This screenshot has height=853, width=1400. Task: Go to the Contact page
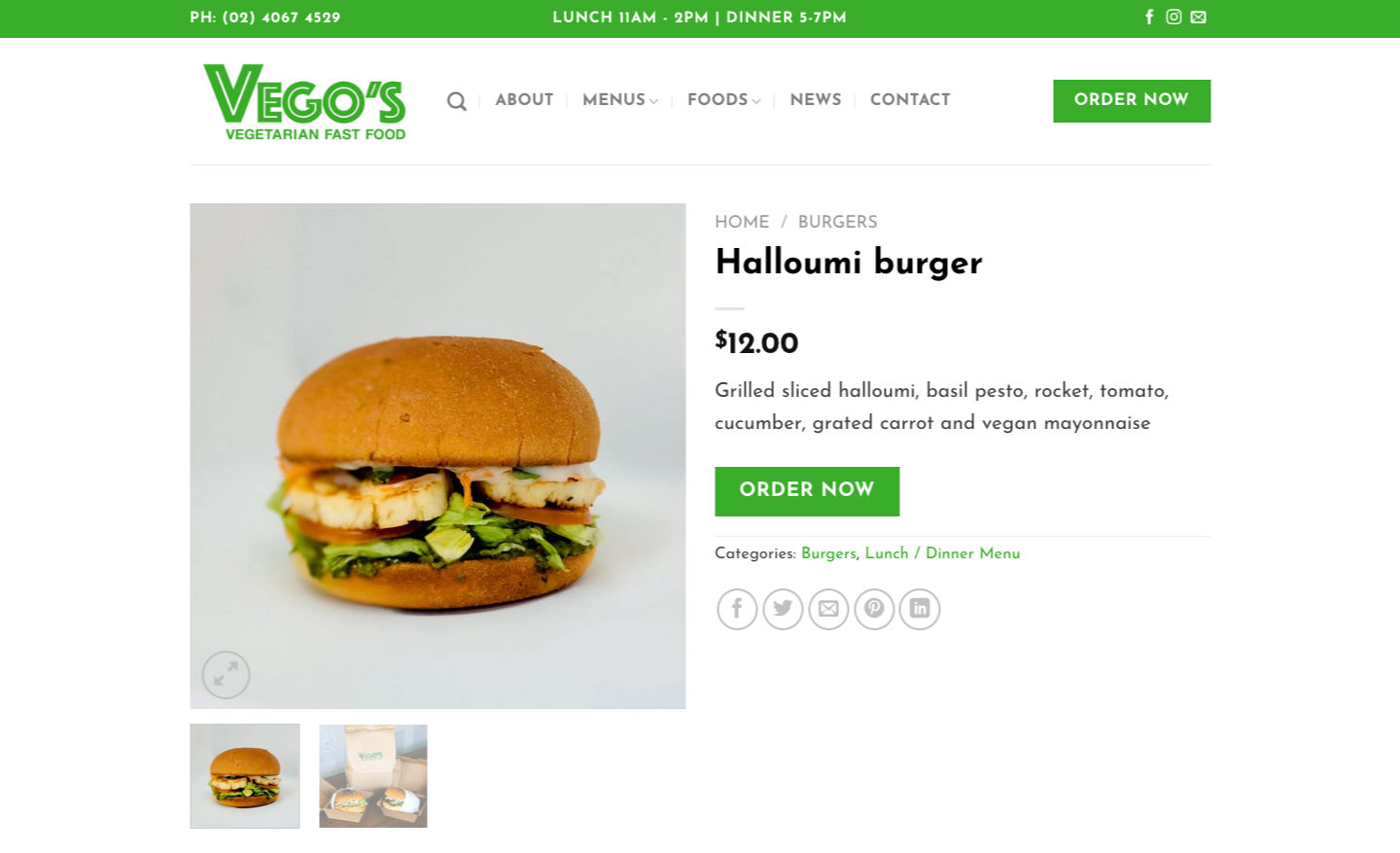pyautogui.click(x=910, y=99)
